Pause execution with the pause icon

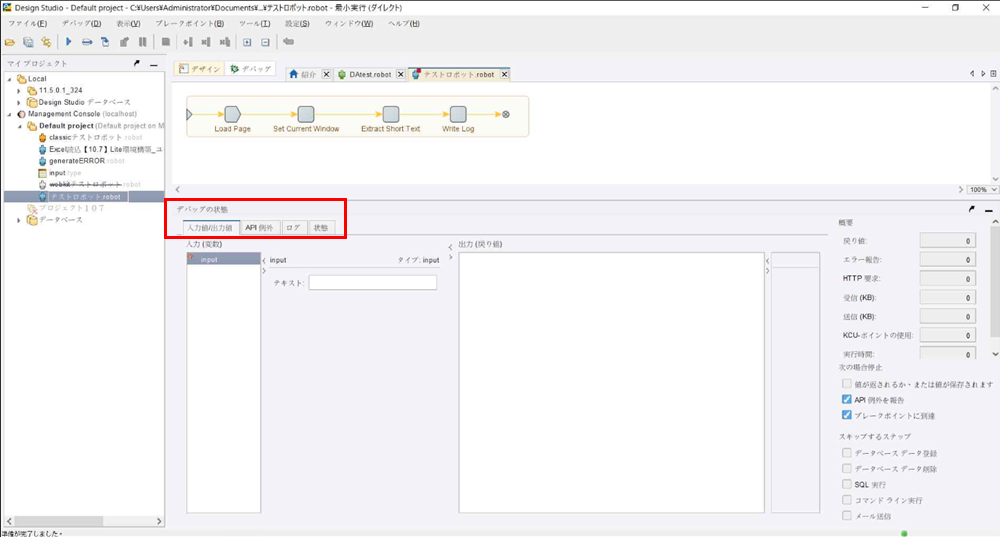pos(142,42)
